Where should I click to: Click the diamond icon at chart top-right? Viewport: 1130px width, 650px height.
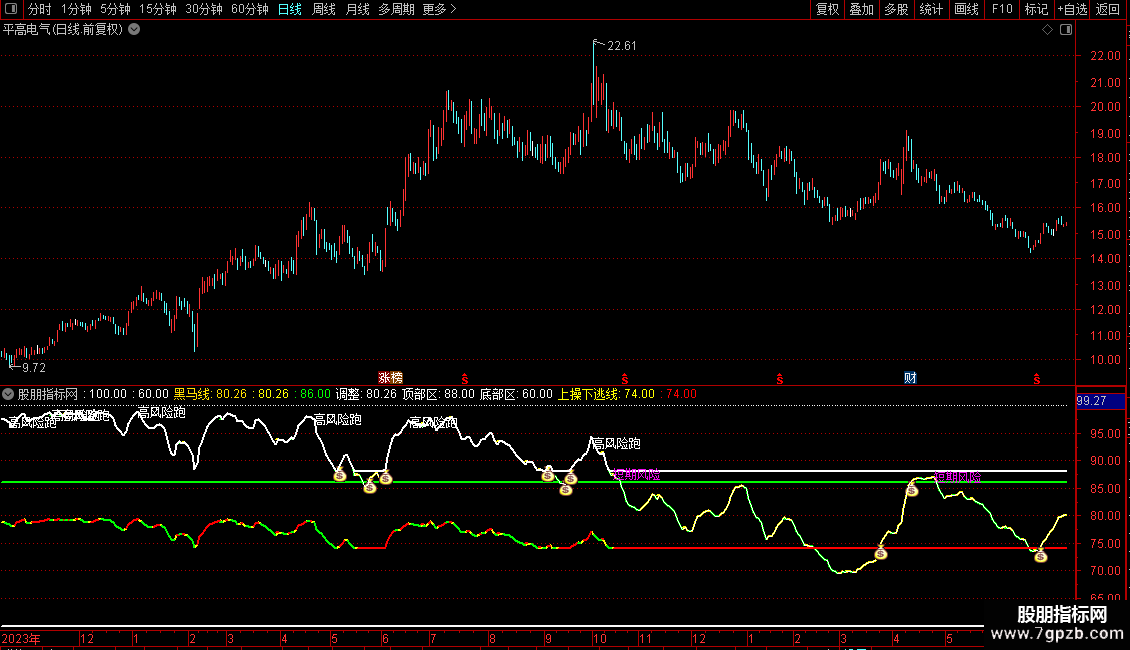(x=1047, y=30)
